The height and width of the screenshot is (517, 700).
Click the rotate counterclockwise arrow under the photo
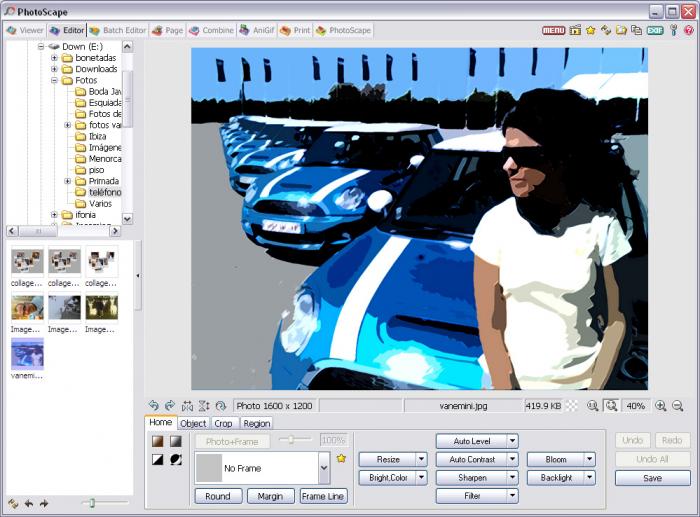coord(153,405)
